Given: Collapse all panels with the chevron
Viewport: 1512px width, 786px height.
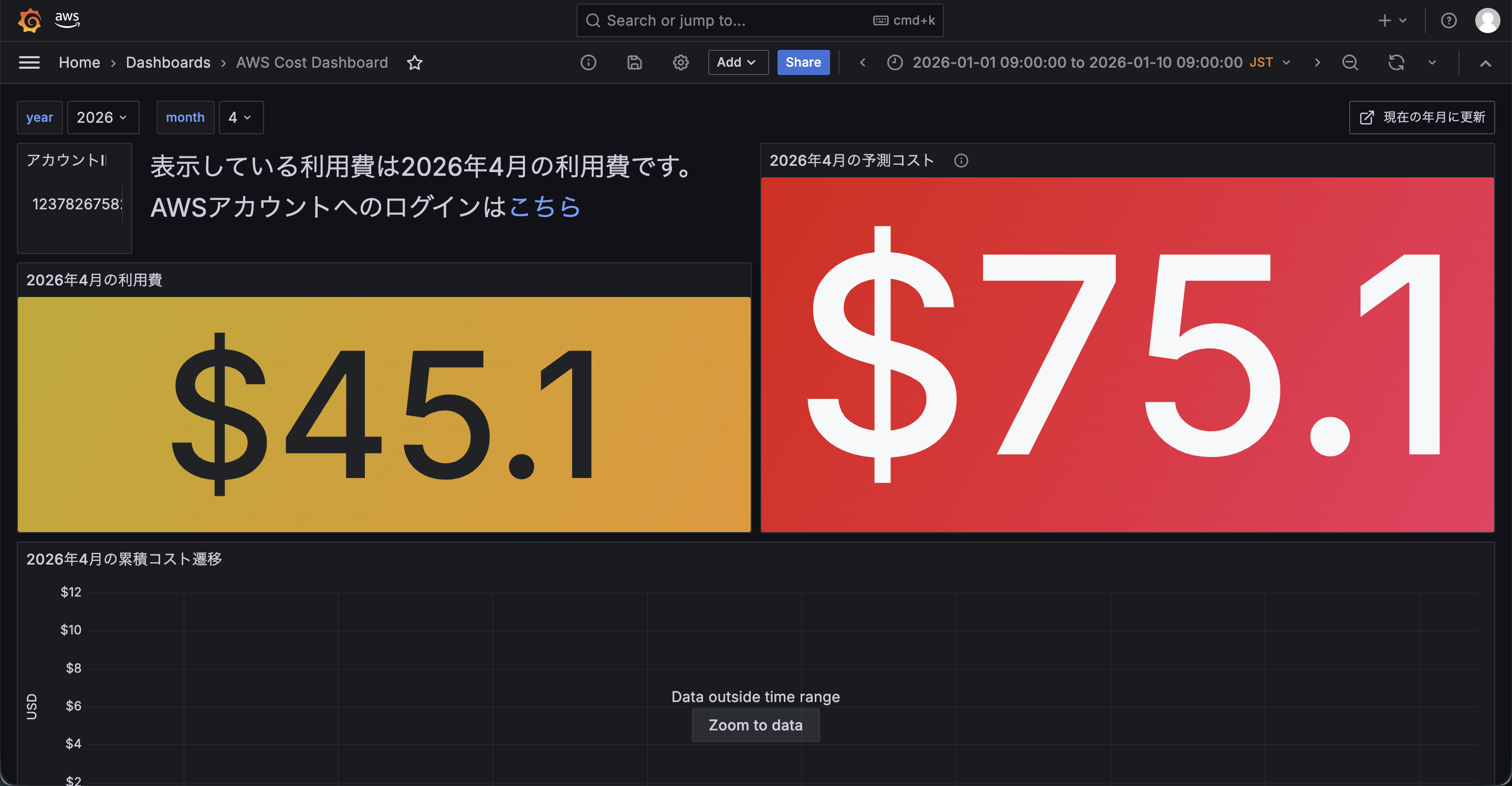Looking at the screenshot, I should point(1486,63).
